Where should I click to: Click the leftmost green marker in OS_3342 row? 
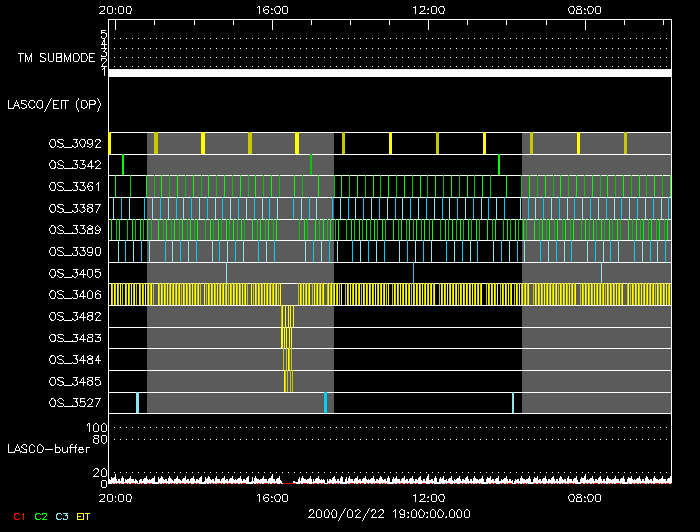coord(123,165)
